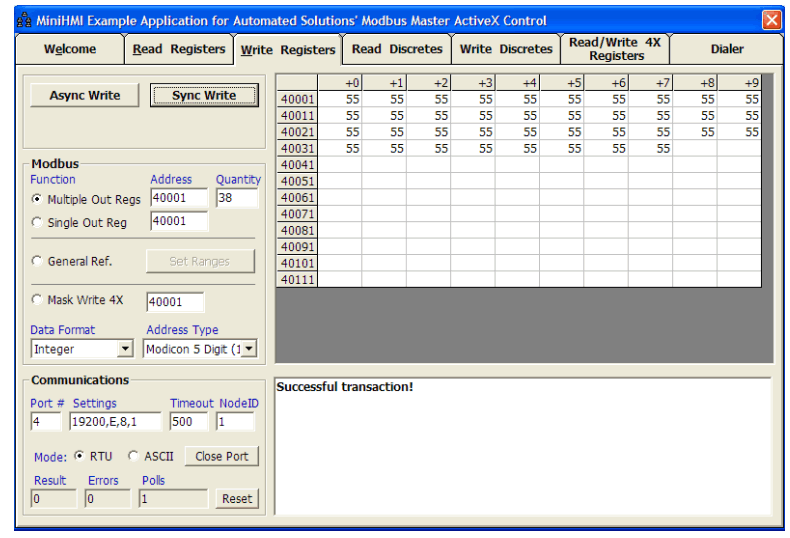The image size is (790, 538).
Task: Click the disabled Set Ranges button
Action: 200,261
